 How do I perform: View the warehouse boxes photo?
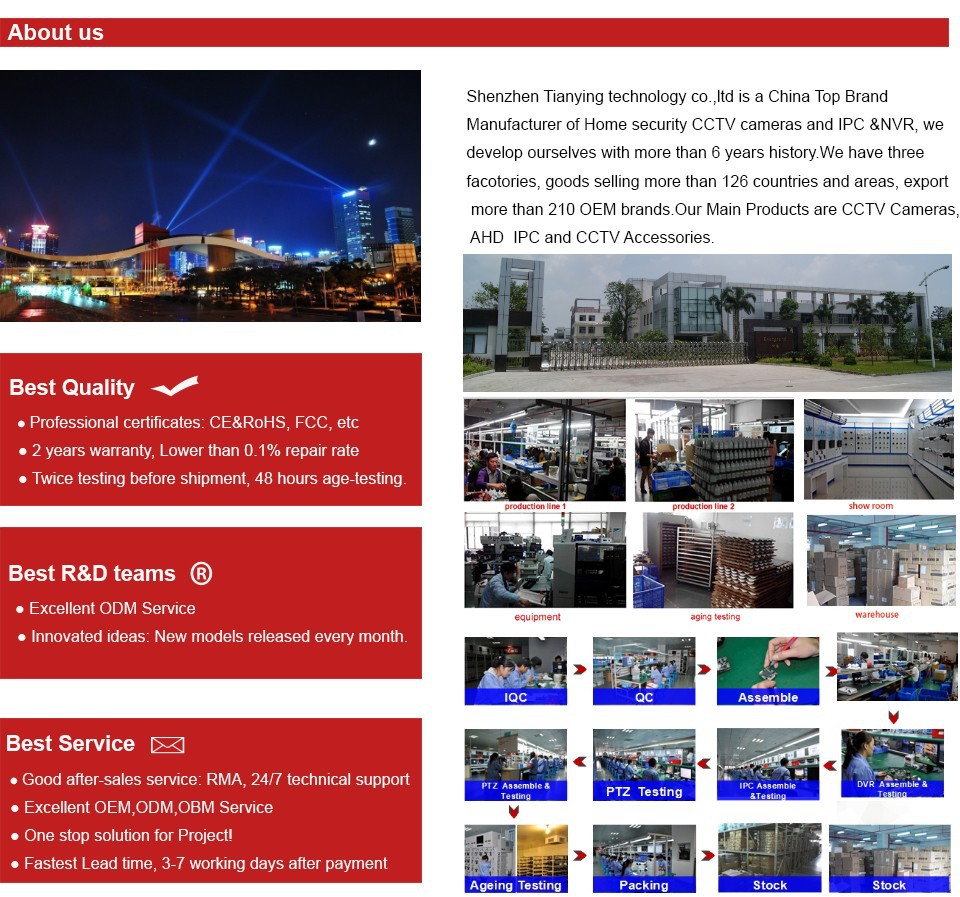pos(880,559)
